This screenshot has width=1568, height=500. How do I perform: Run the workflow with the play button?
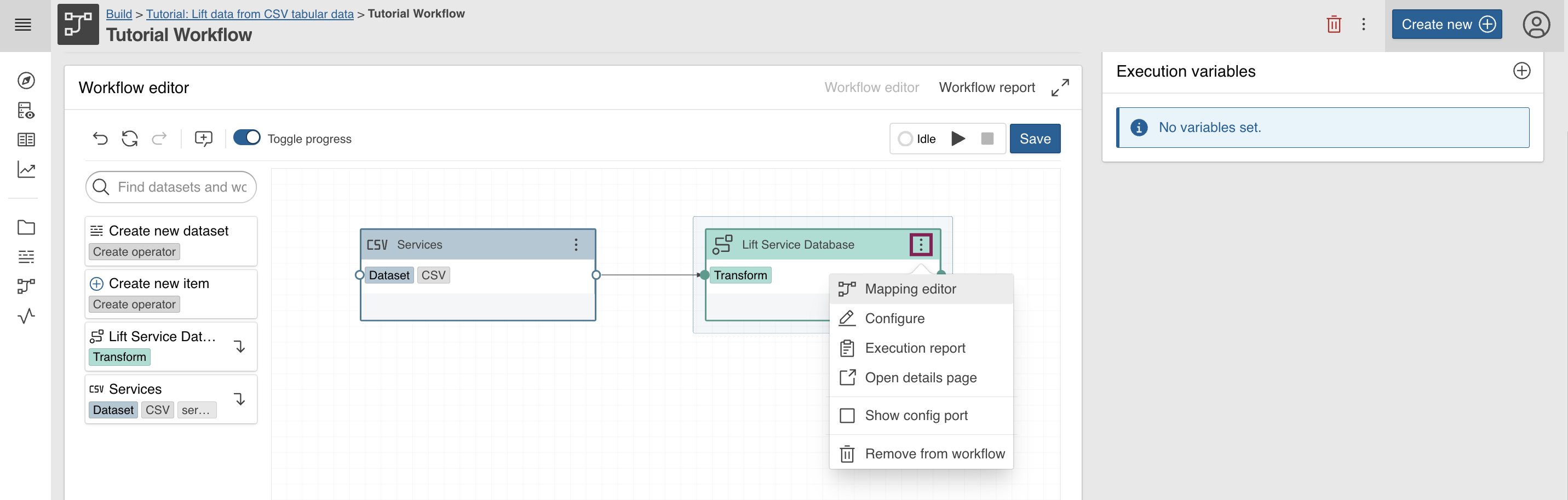click(x=958, y=139)
